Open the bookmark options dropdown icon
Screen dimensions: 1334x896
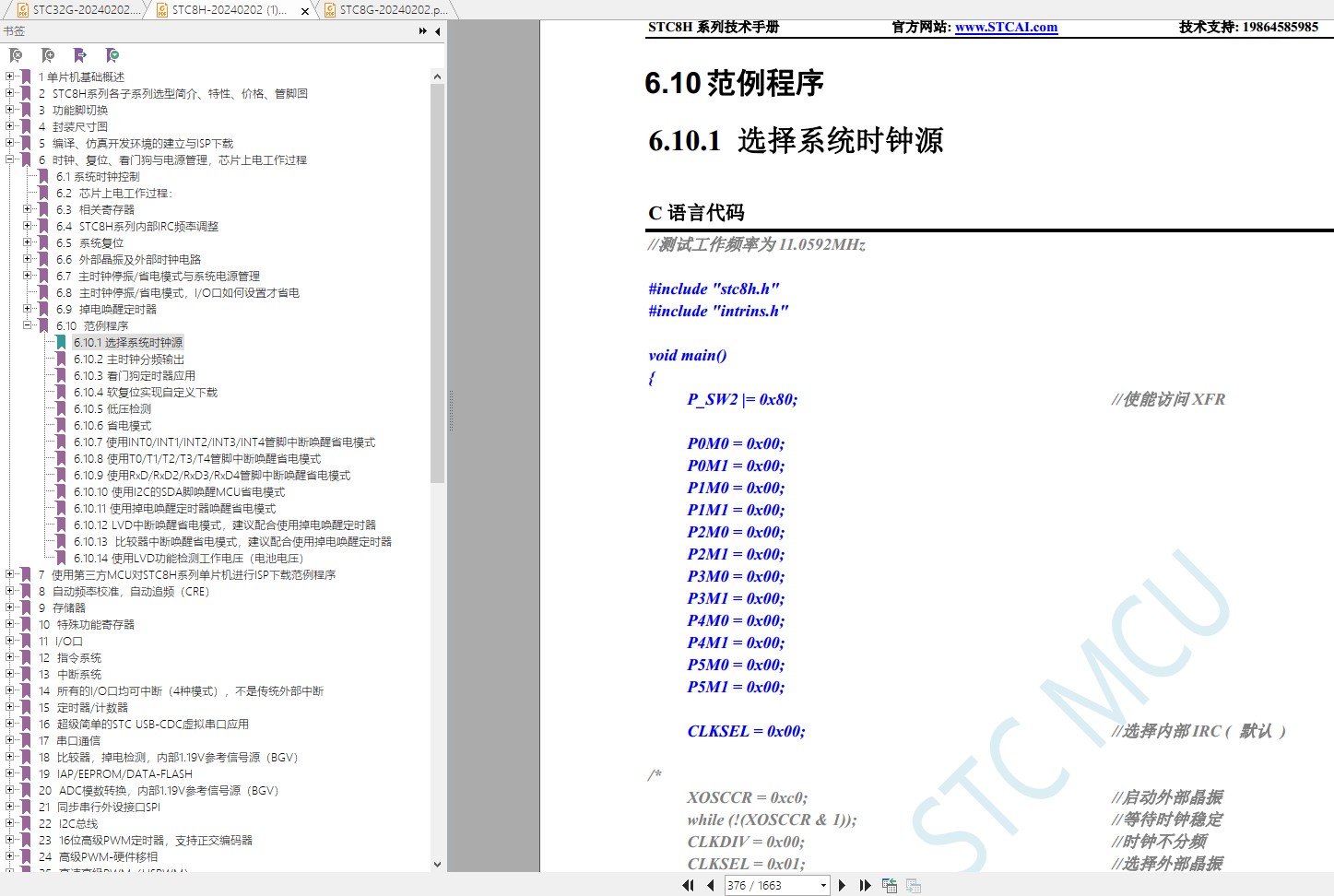[x=112, y=55]
